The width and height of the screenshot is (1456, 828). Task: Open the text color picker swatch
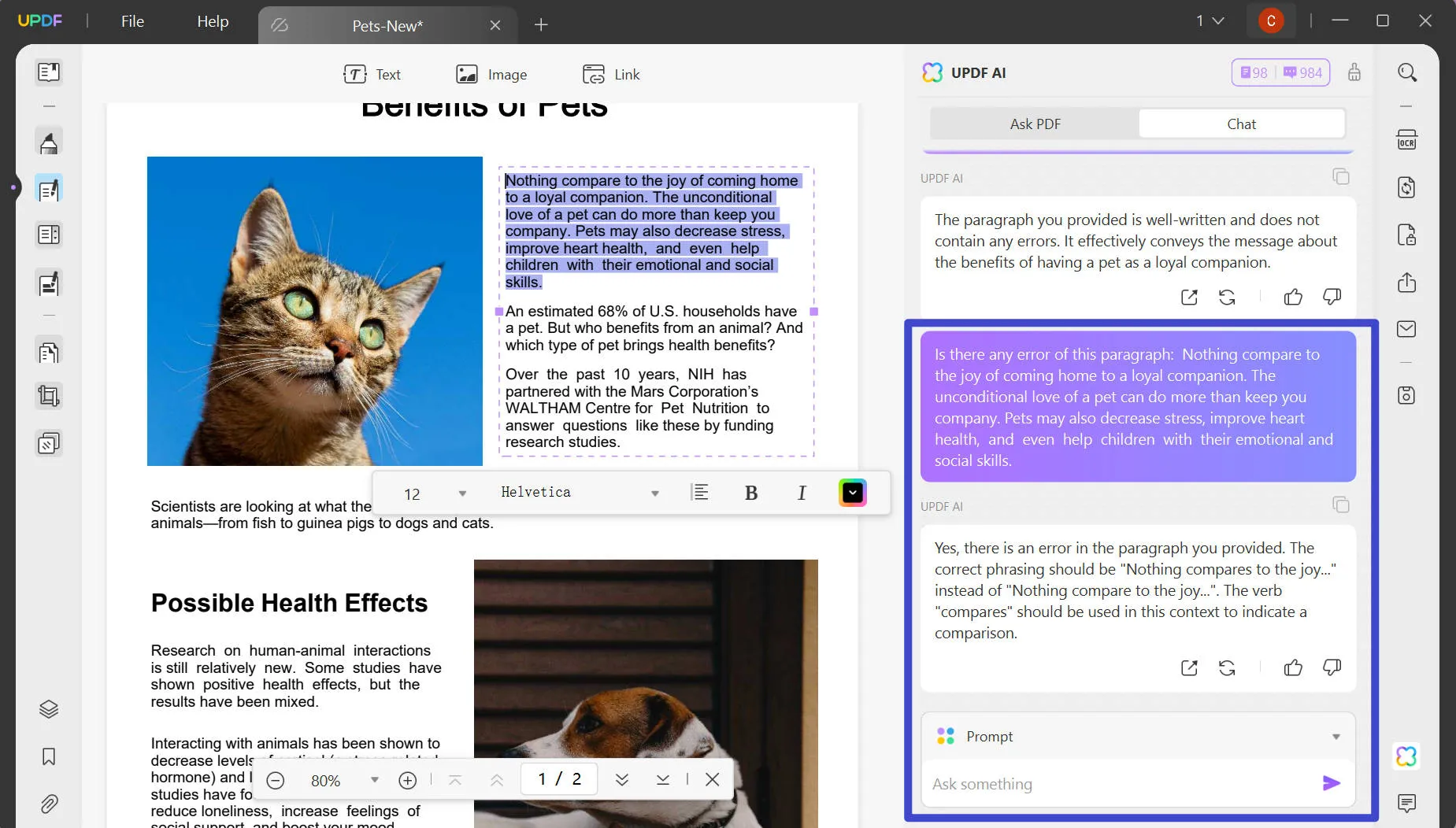pyautogui.click(x=853, y=493)
